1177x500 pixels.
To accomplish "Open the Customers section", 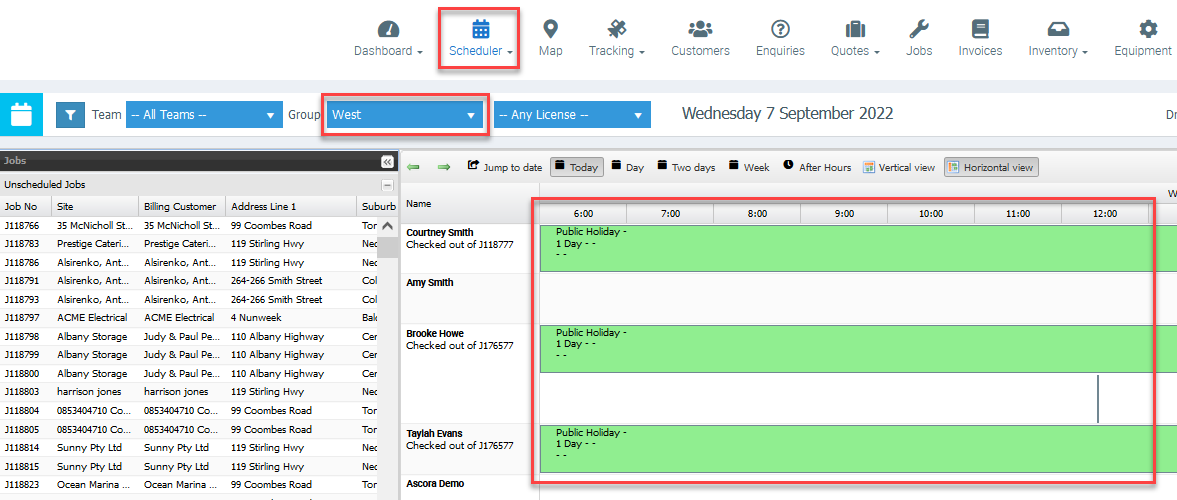I will [700, 39].
